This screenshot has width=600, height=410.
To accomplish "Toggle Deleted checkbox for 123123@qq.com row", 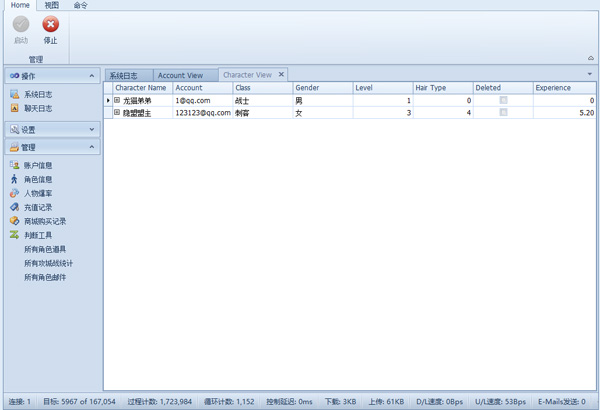I will [504, 112].
